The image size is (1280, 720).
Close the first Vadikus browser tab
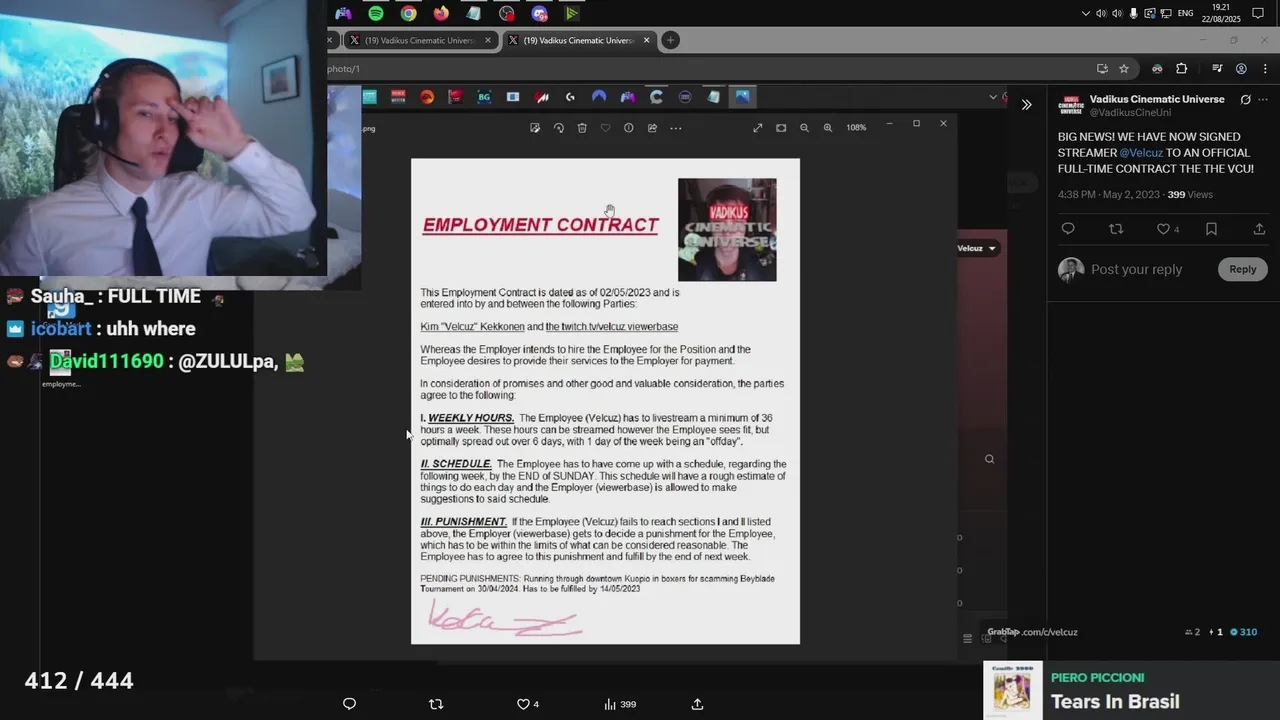click(x=488, y=40)
